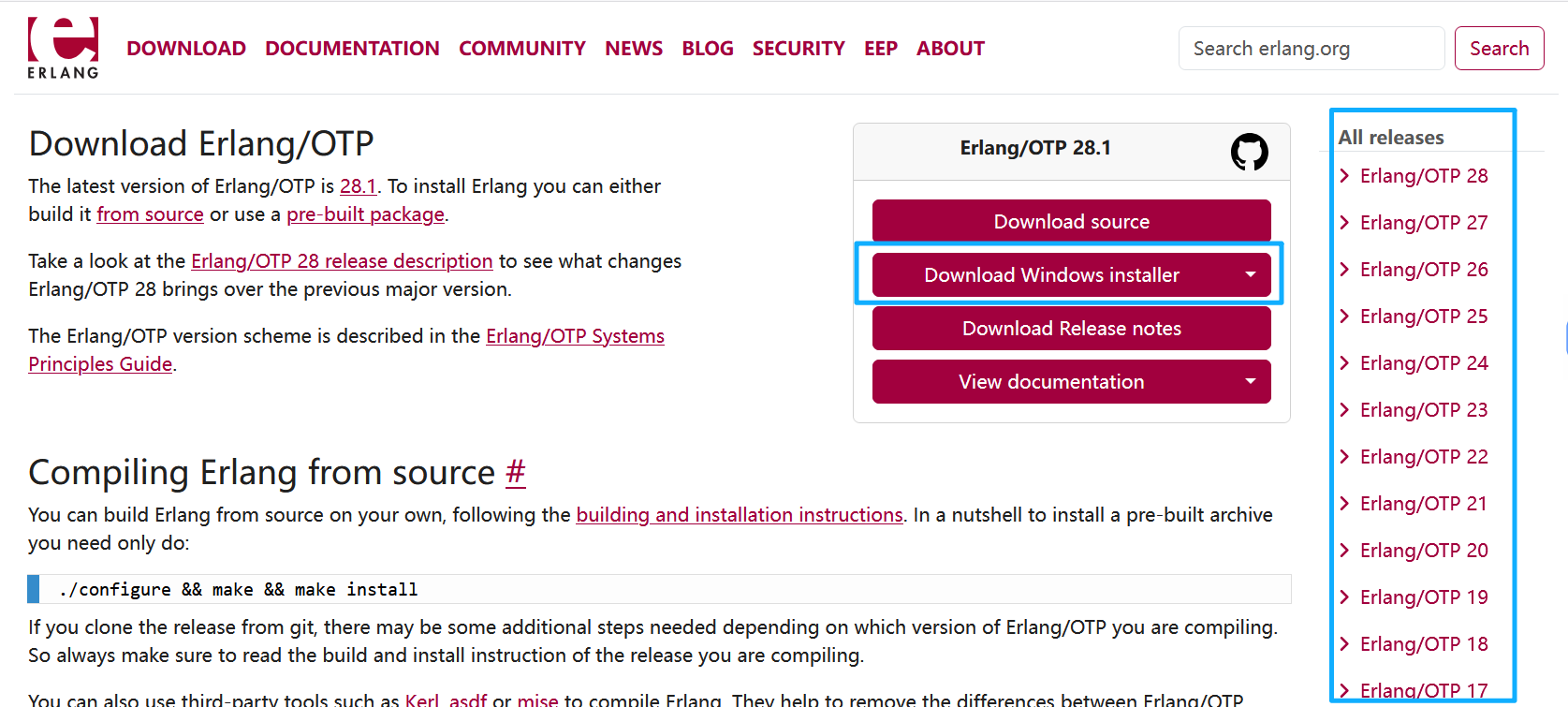
Task: Open Erlang/OTP 28 release description link
Action: 342,261
